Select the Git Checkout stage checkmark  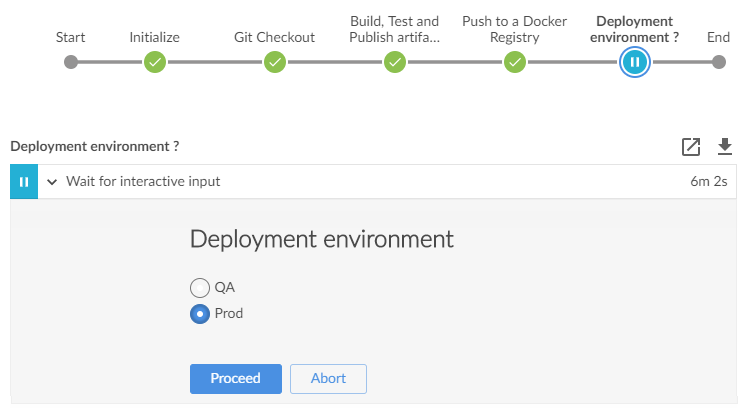[275, 62]
